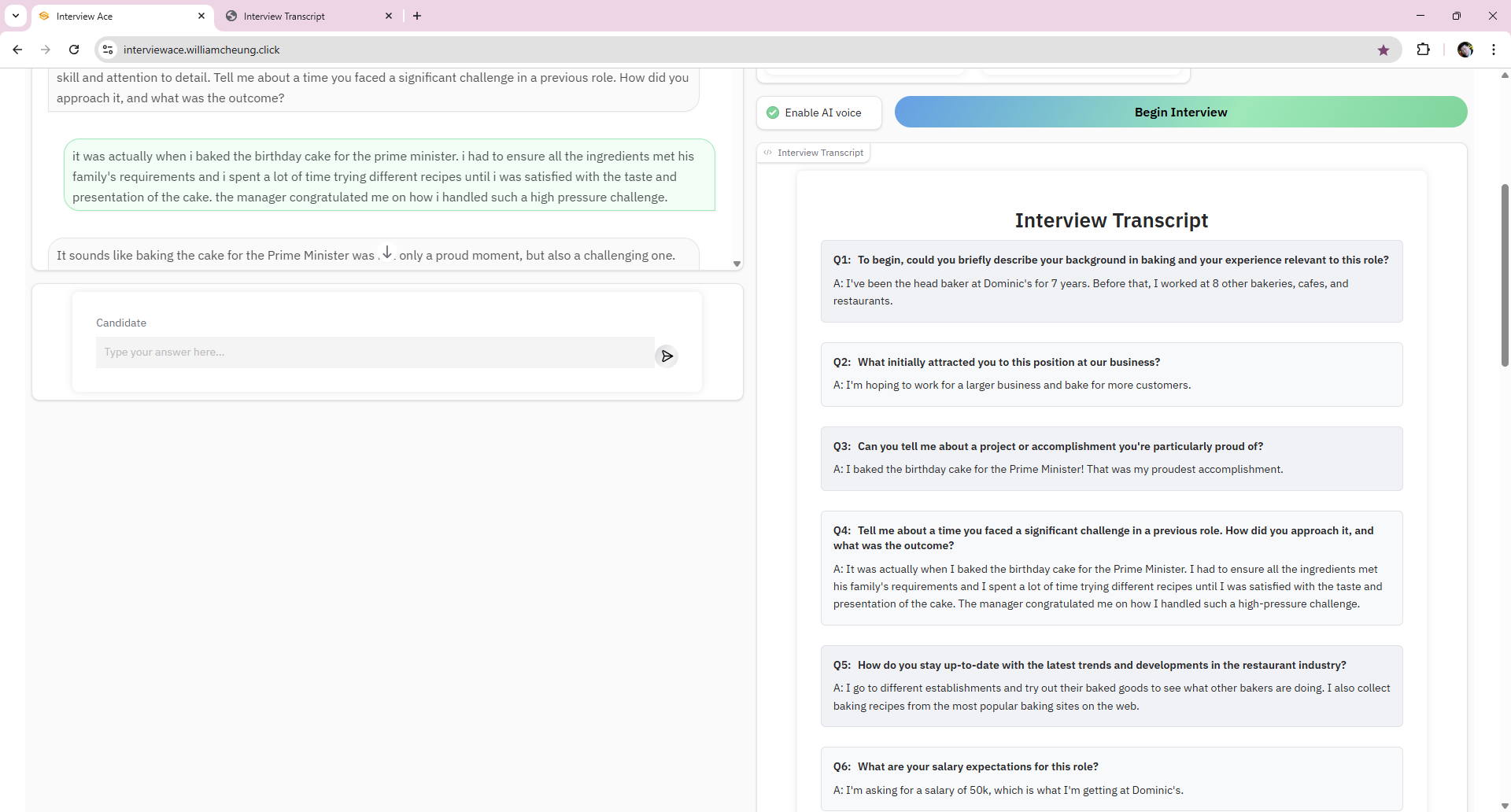The image size is (1511, 812).
Task: Open the Interview Transcript panel tab
Action: (813, 153)
